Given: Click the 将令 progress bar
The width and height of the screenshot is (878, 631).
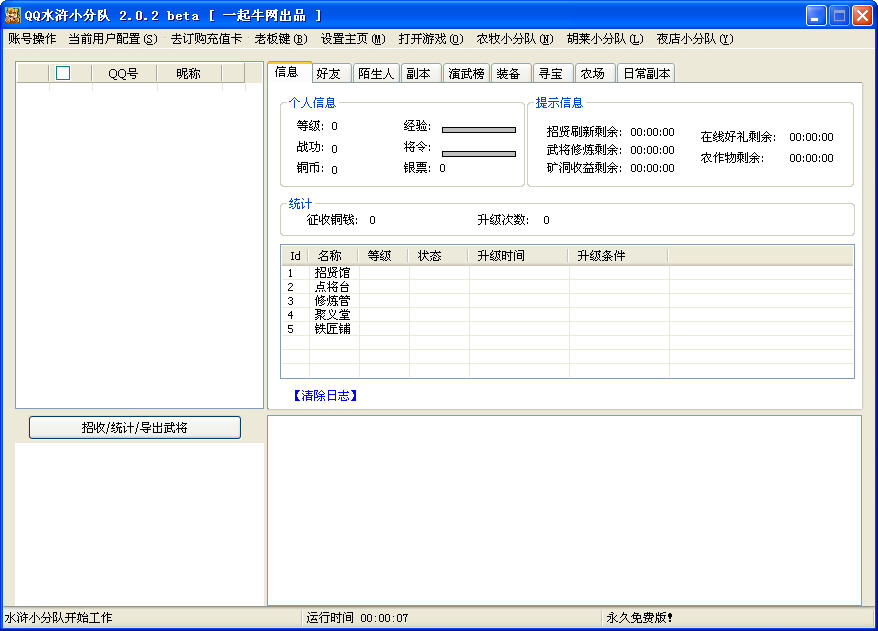Looking at the screenshot, I should [x=478, y=153].
